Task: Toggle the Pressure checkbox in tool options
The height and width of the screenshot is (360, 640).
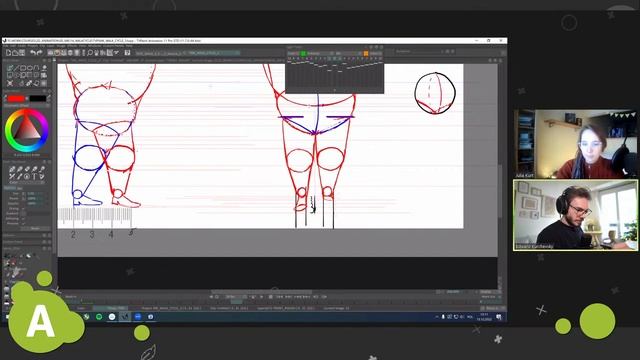Action: click(23, 224)
